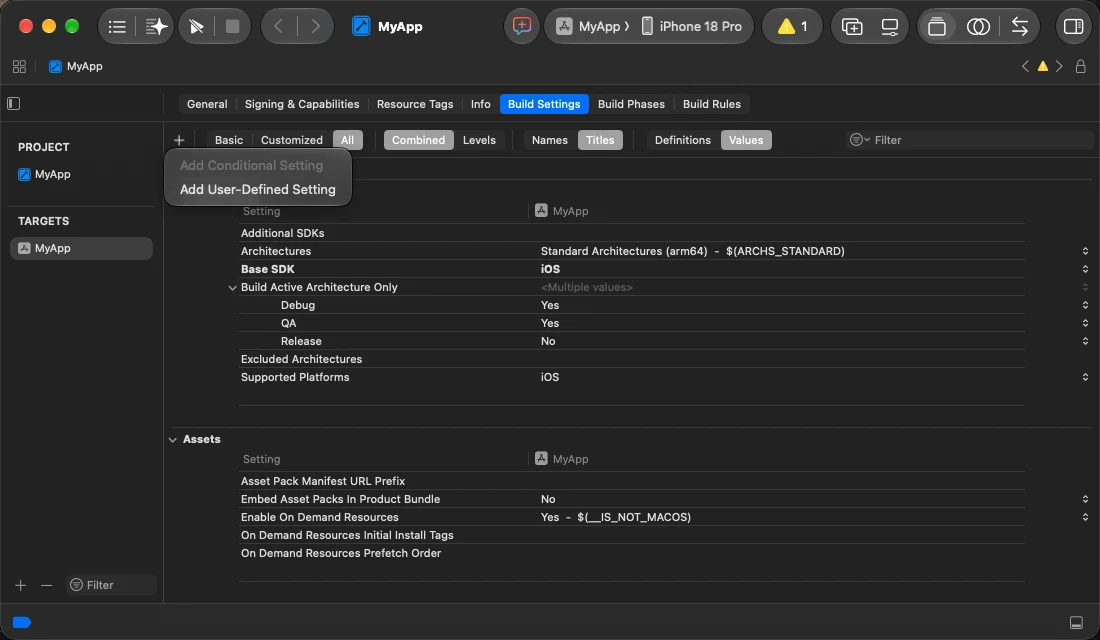1100x640 pixels.
Task: Click MyApp in the jump bar
Action: pos(76,67)
